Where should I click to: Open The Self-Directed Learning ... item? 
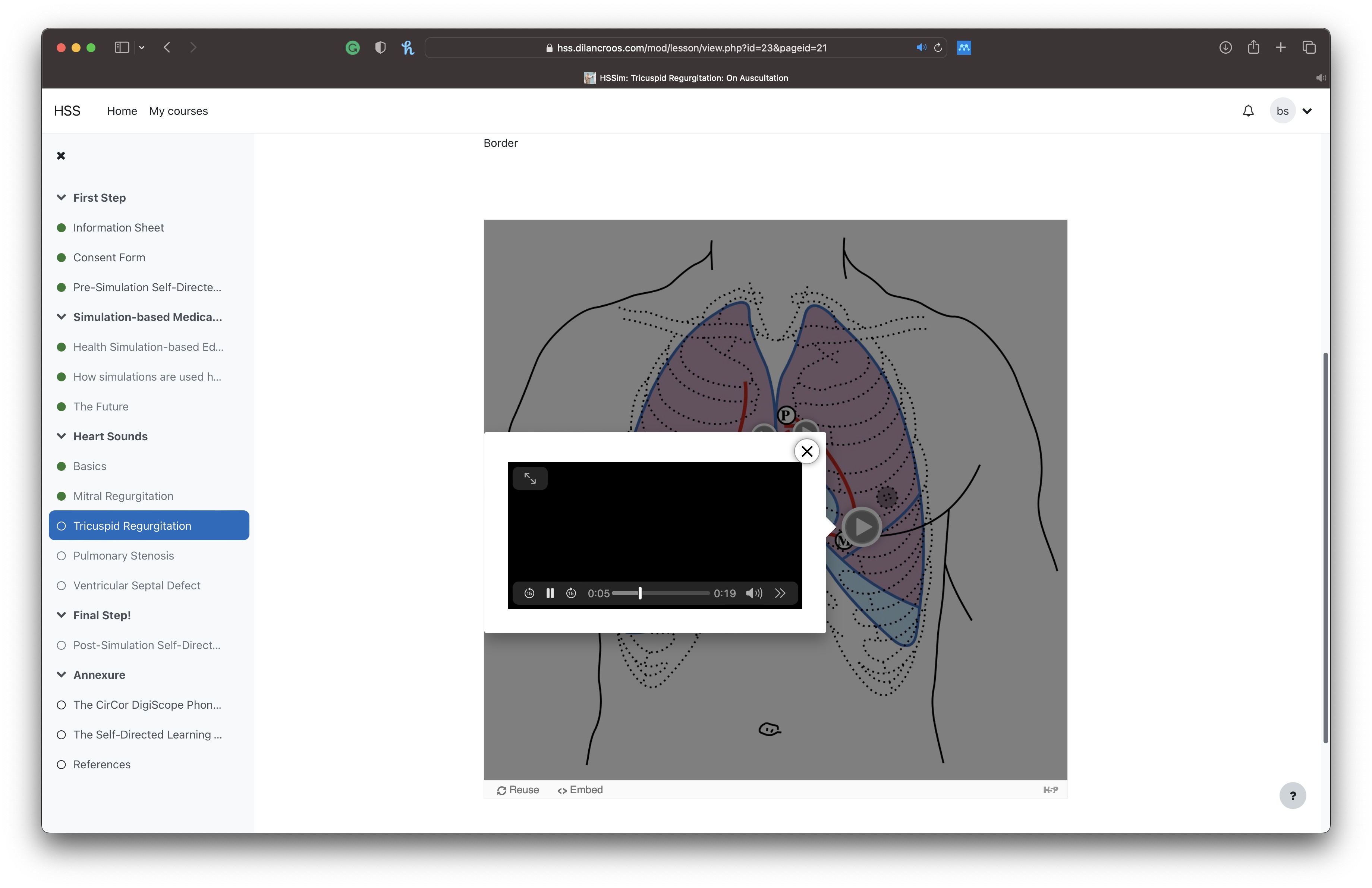tap(147, 735)
